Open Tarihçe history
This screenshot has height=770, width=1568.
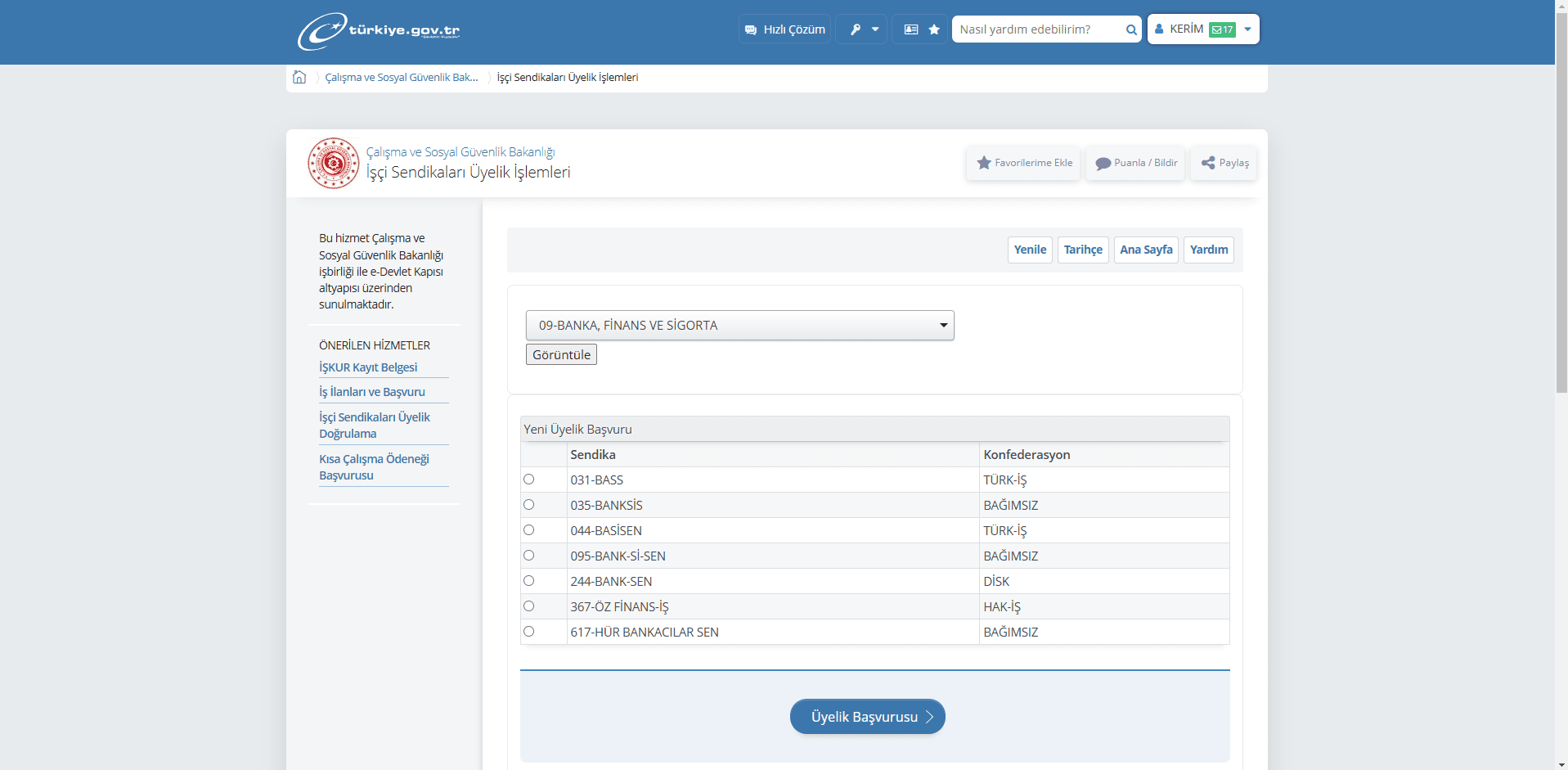(x=1083, y=250)
